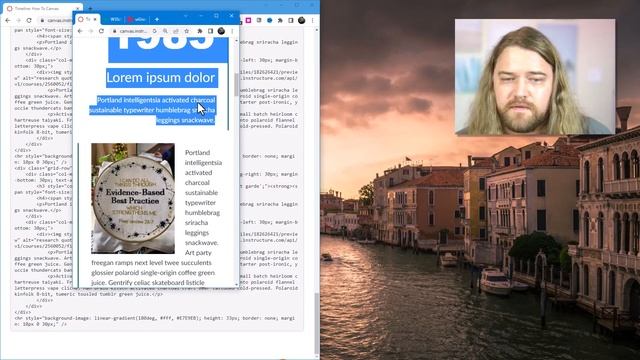Image resolution: width=640 pixels, height=360 pixels.
Task: Open tab search chevron in front window
Action: pos(186,16)
